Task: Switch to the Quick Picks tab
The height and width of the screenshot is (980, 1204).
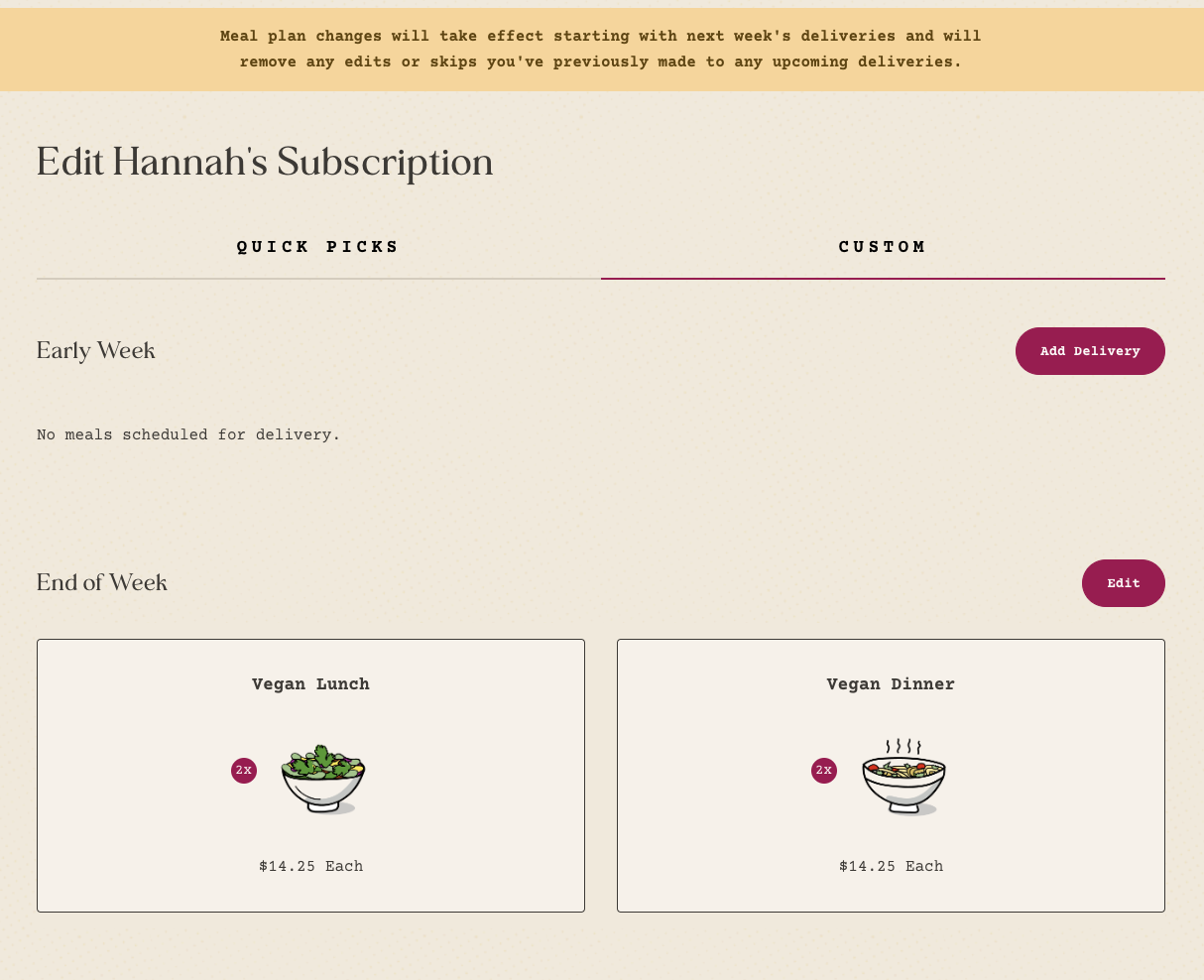Action: (318, 247)
